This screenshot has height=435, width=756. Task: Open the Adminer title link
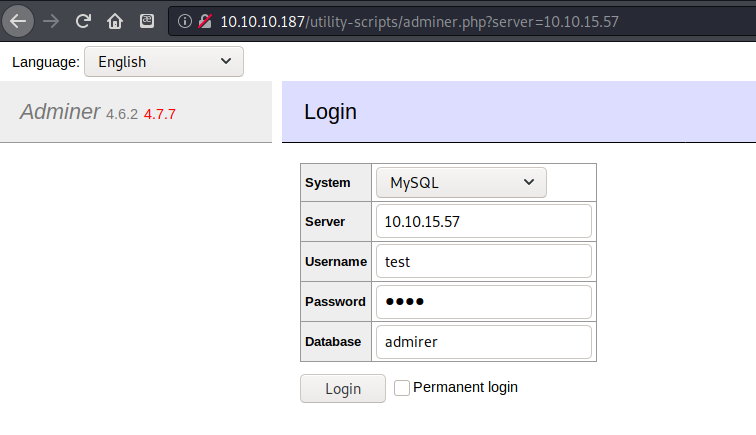60,112
